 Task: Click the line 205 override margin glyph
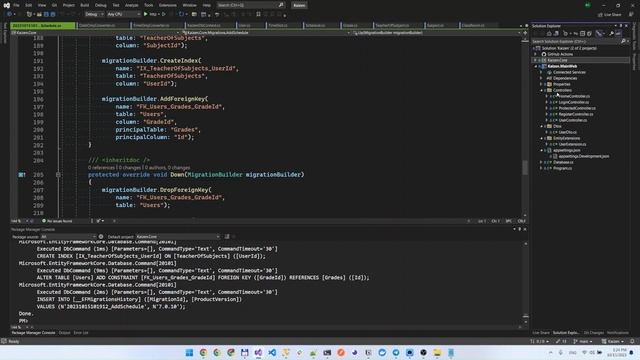click(22, 175)
